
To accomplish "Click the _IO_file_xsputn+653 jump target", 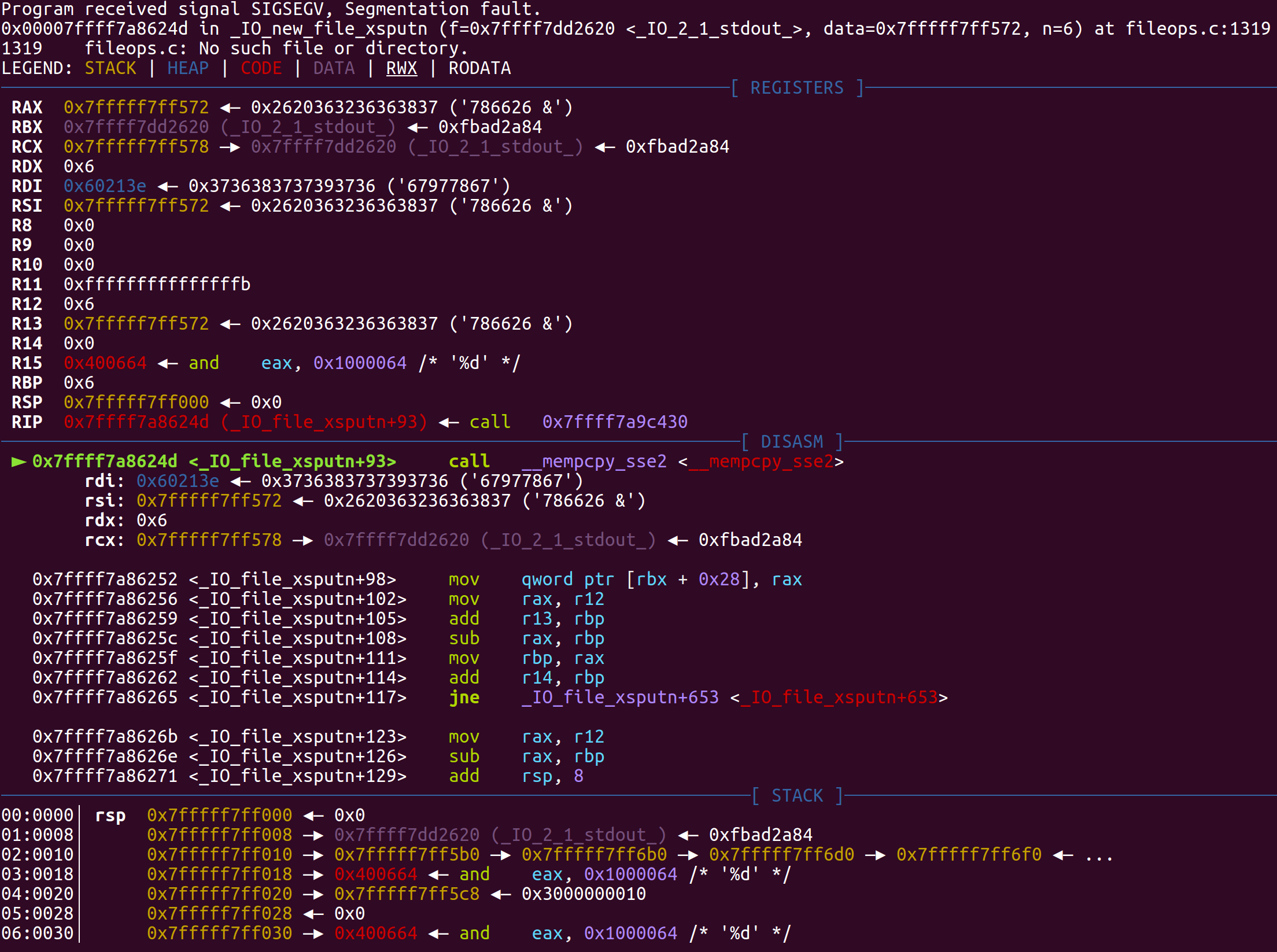I will [620, 698].
